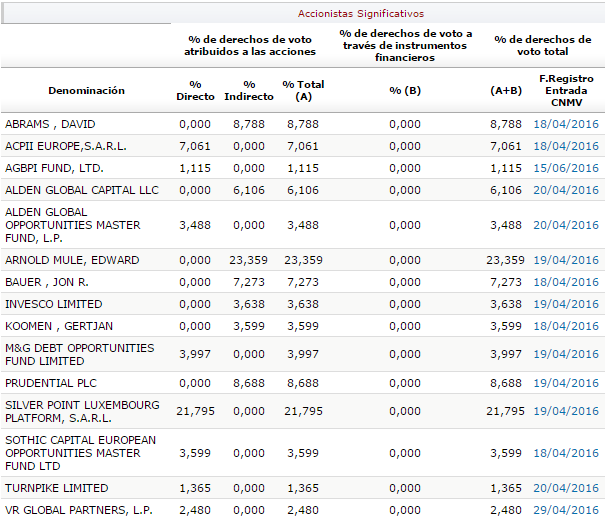Viewport: 605px width, 519px height.
Task: Open M&G DEBT OPPORTUNITIES FUND date link
Action: click(x=566, y=355)
